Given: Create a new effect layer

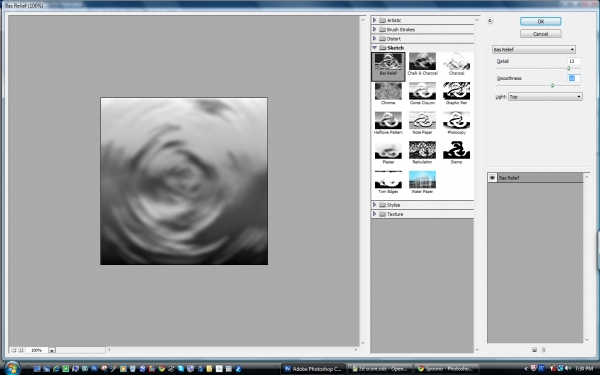Looking at the screenshot, I should tap(534, 349).
